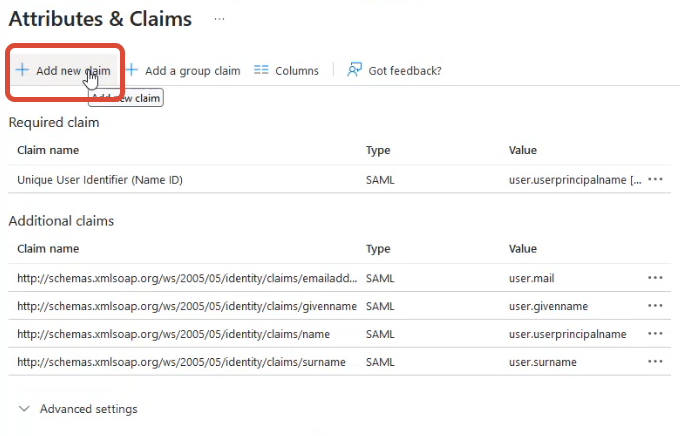This screenshot has height=436, width=680.
Task: Click the Advanced settings chevron arrow
Action: (24, 409)
